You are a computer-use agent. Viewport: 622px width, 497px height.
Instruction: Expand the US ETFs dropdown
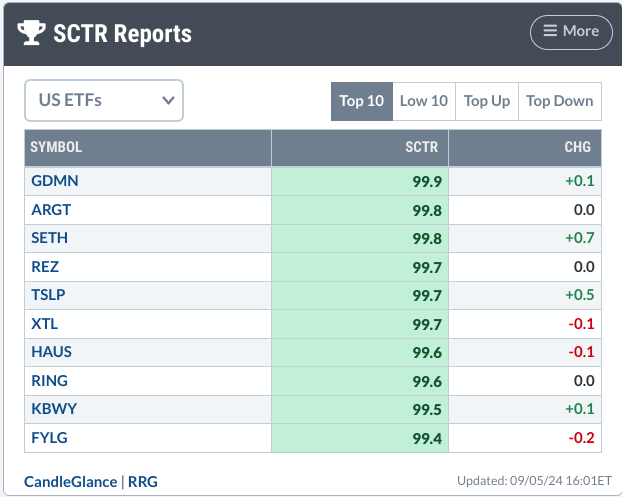coord(104,100)
